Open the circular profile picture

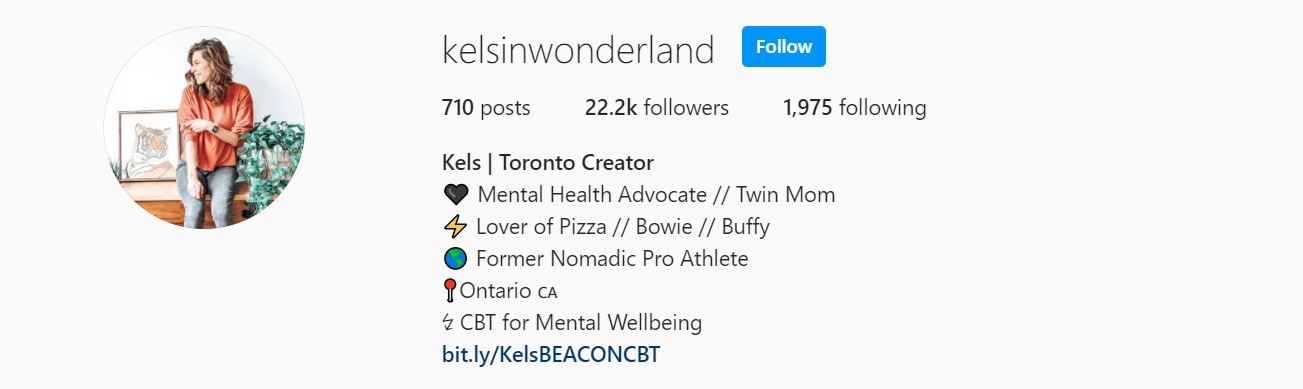[204, 128]
